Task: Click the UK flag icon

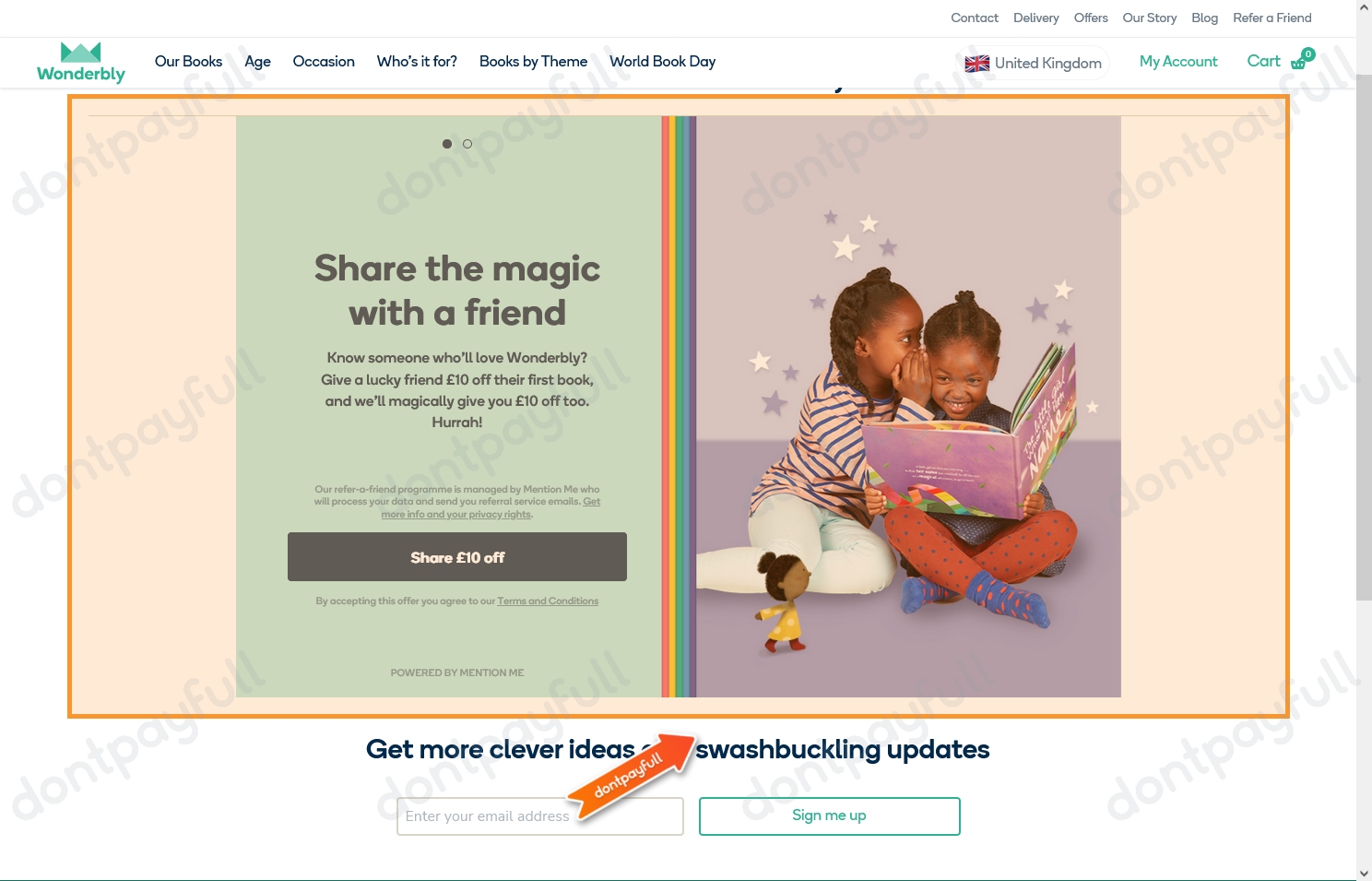Action: 976,64
